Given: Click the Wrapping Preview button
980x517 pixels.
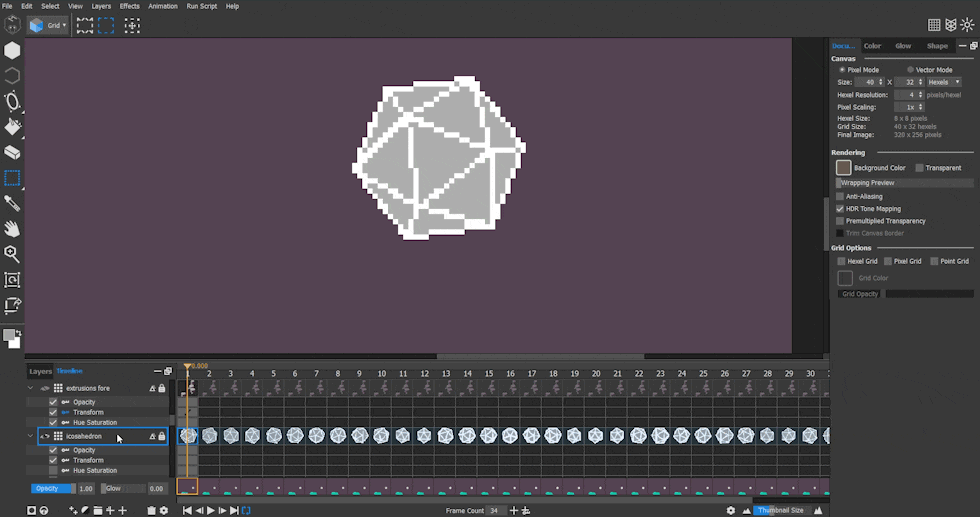Looking at the screenshot, I should (904, 183).
